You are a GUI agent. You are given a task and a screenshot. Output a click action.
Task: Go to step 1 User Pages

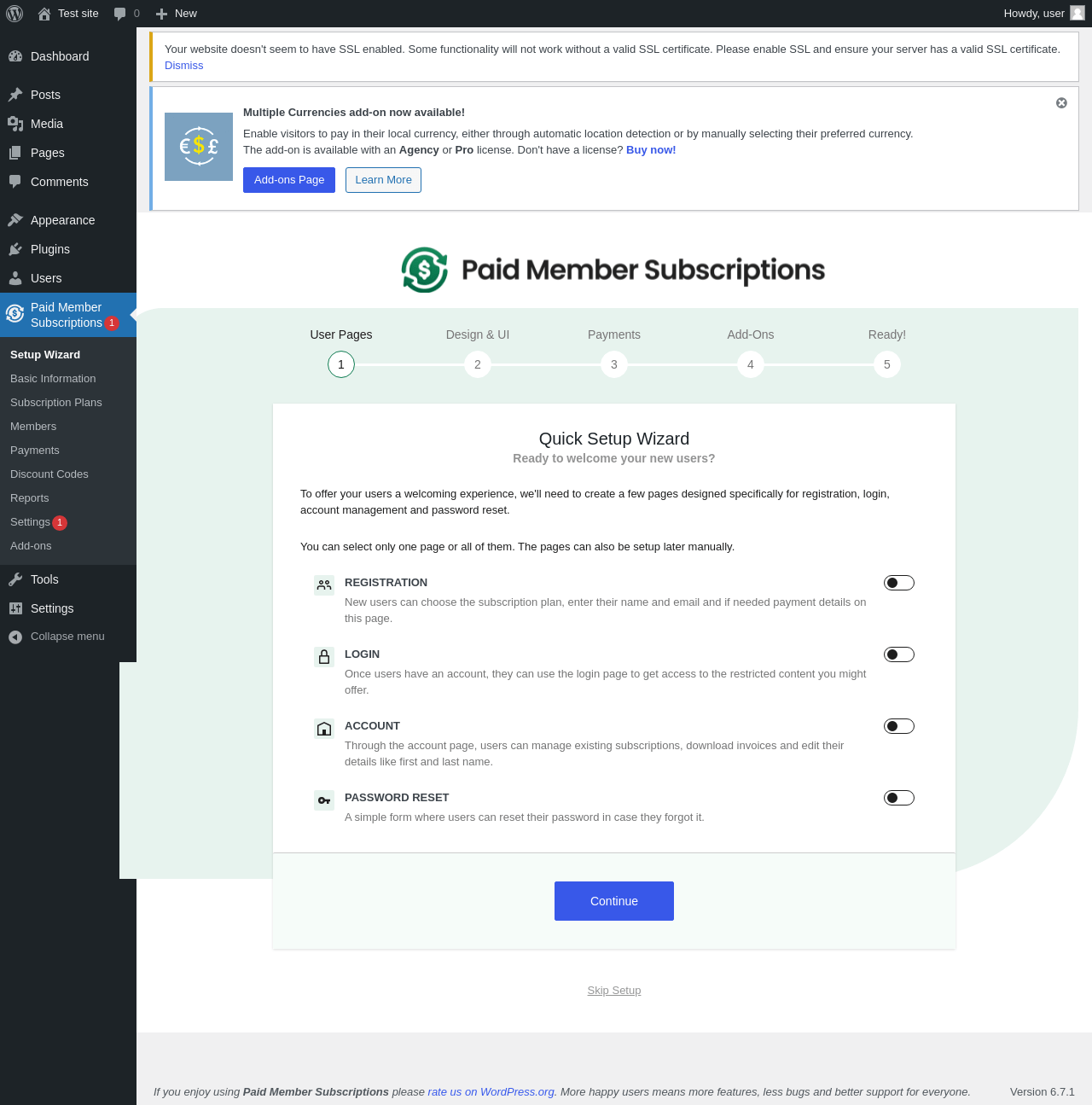(x=341, y=364)
